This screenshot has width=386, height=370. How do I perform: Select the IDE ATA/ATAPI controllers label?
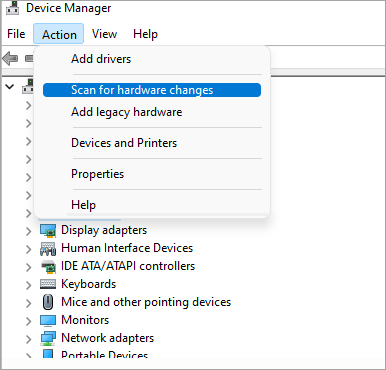pyautogui.click(x=128, y=266)
